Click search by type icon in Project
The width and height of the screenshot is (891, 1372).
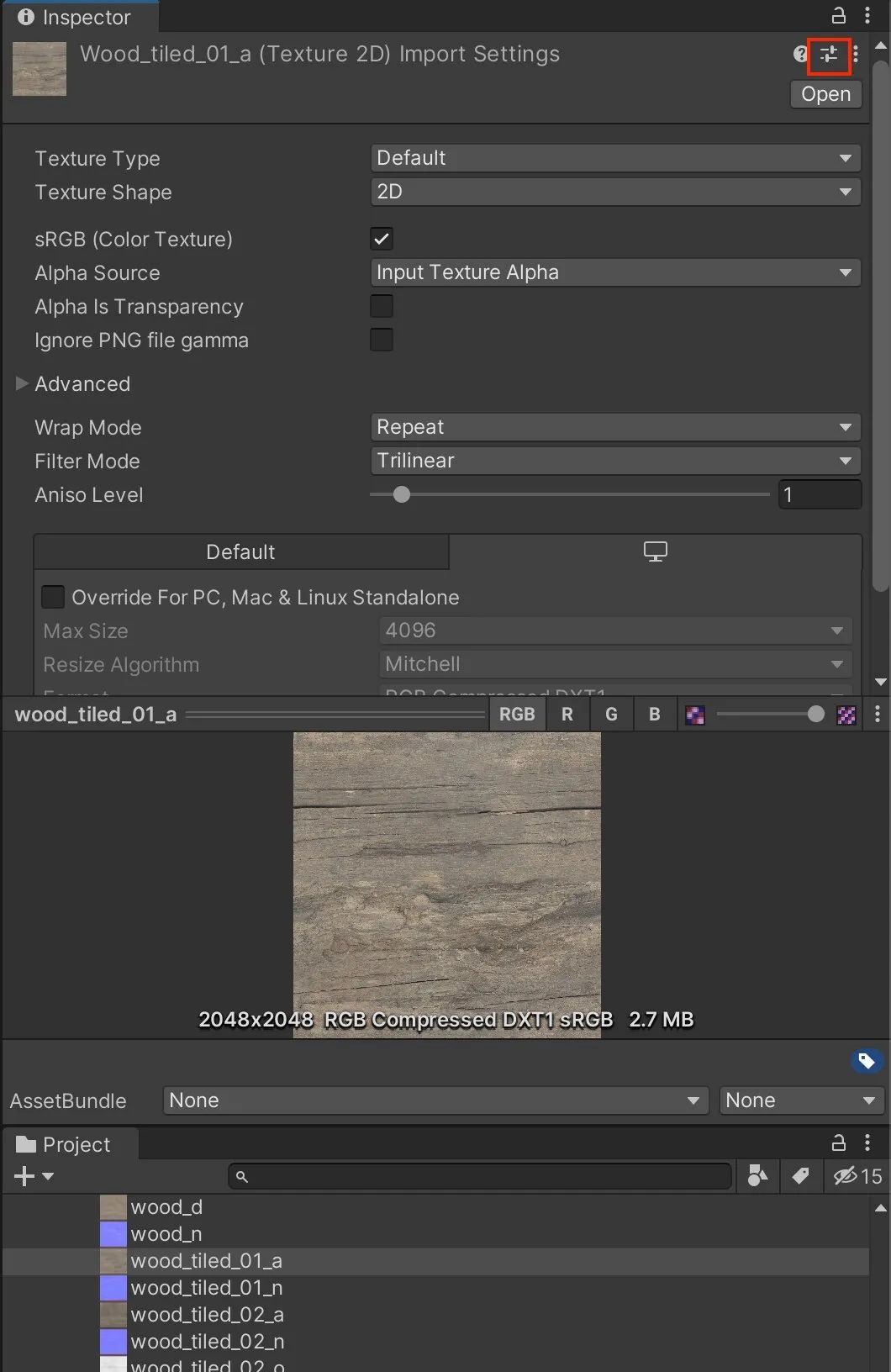(757, 1176)
